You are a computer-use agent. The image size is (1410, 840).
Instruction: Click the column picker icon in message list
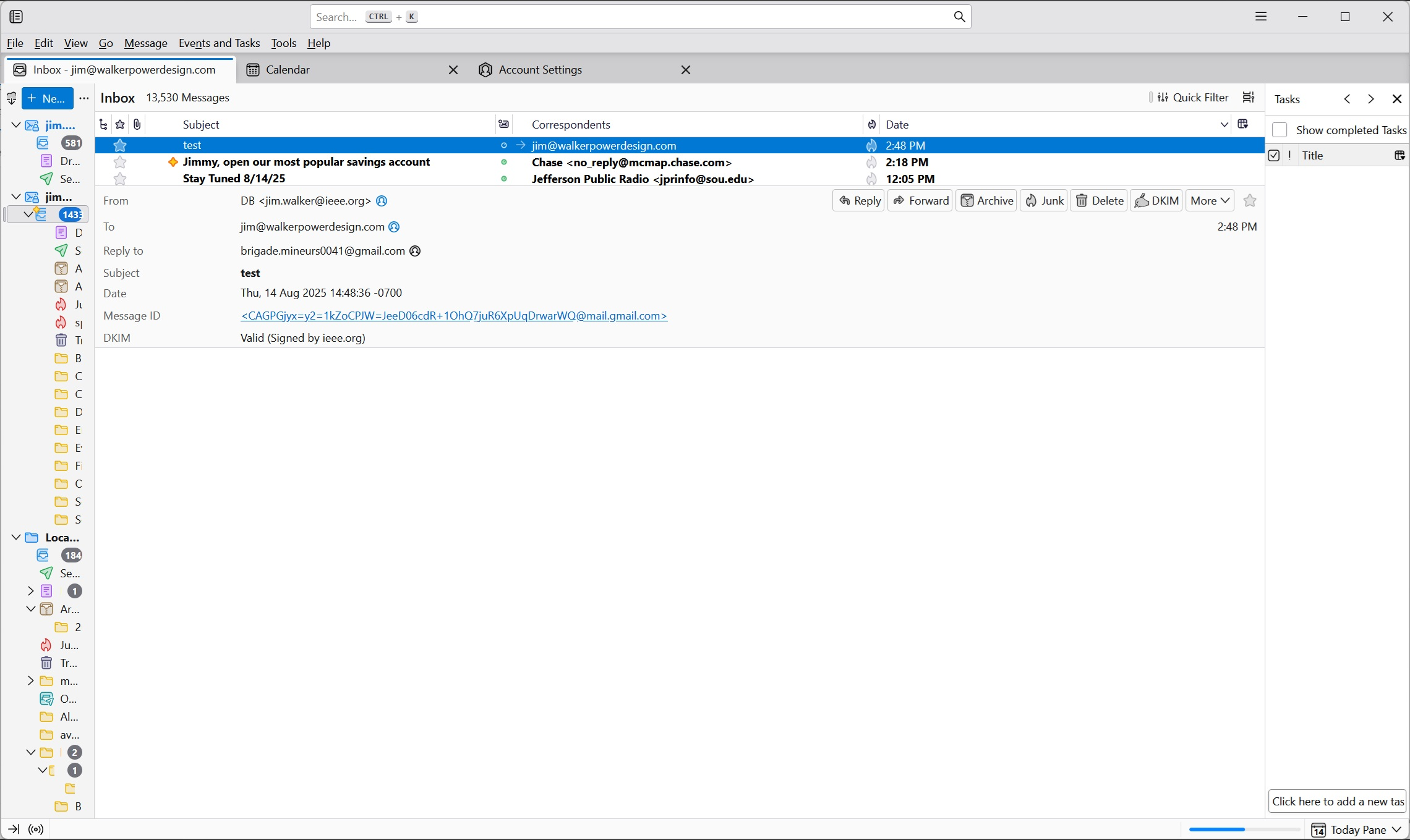[1242, 124]
